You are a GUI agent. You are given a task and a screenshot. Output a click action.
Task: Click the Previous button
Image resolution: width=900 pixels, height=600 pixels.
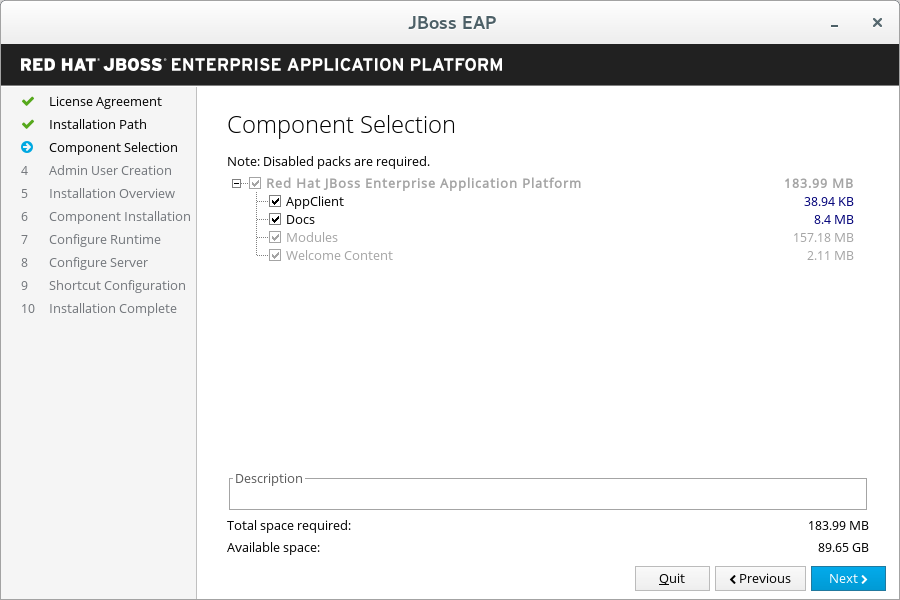(760, 578)
